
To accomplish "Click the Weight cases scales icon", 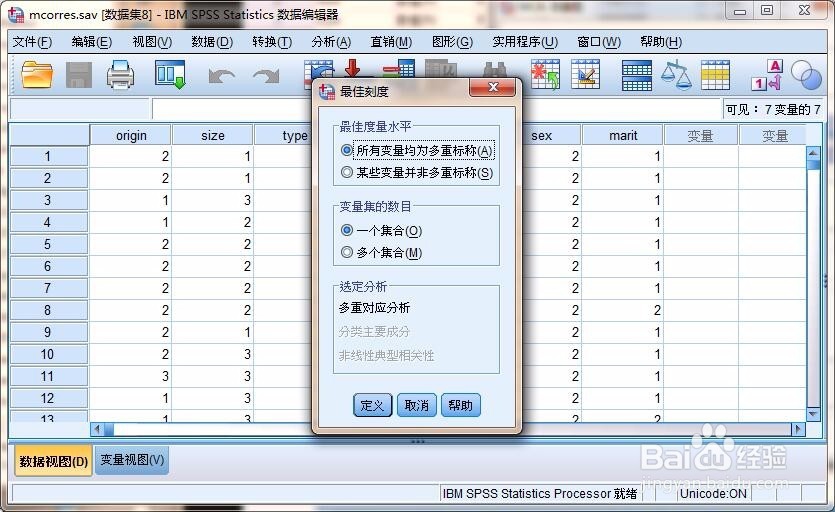I will [676, 74].
